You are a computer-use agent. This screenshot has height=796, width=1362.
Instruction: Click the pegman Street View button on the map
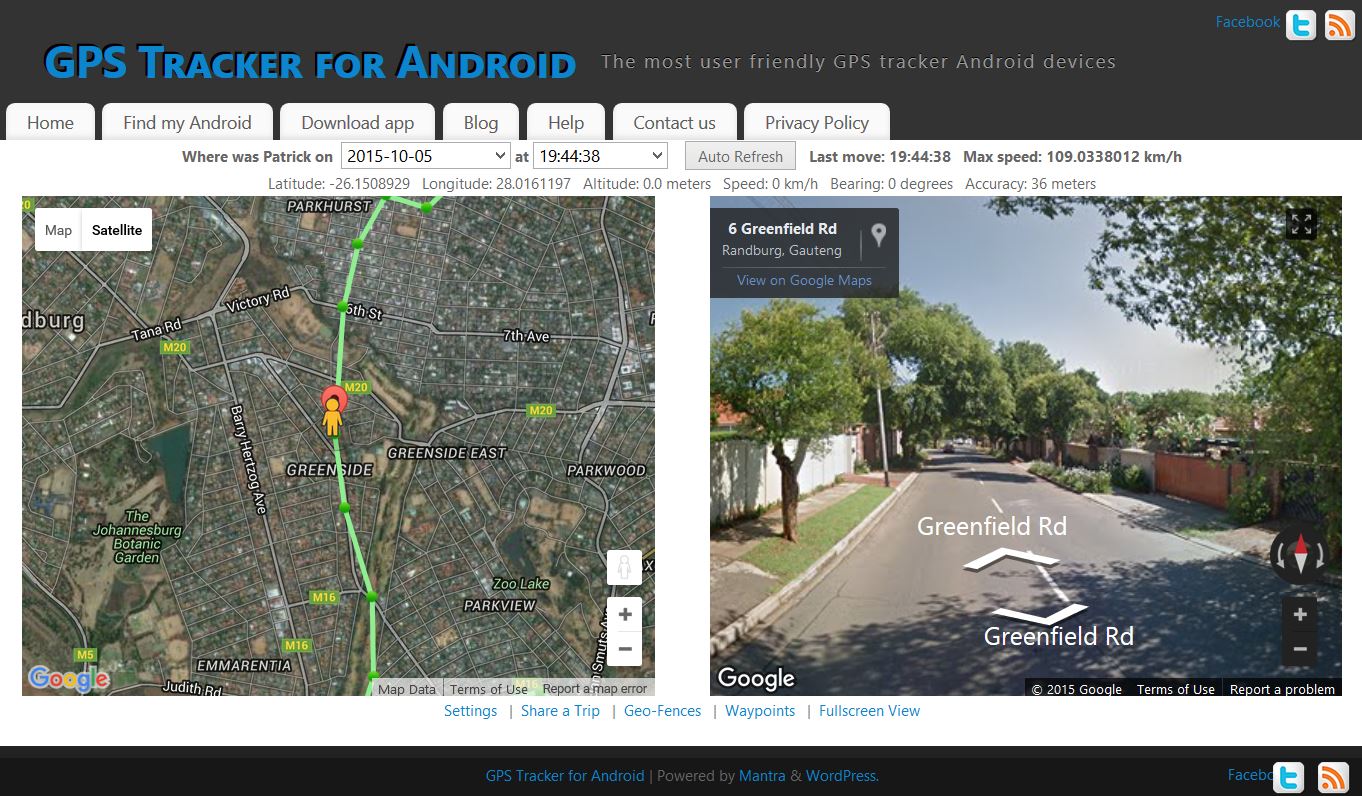624,568
